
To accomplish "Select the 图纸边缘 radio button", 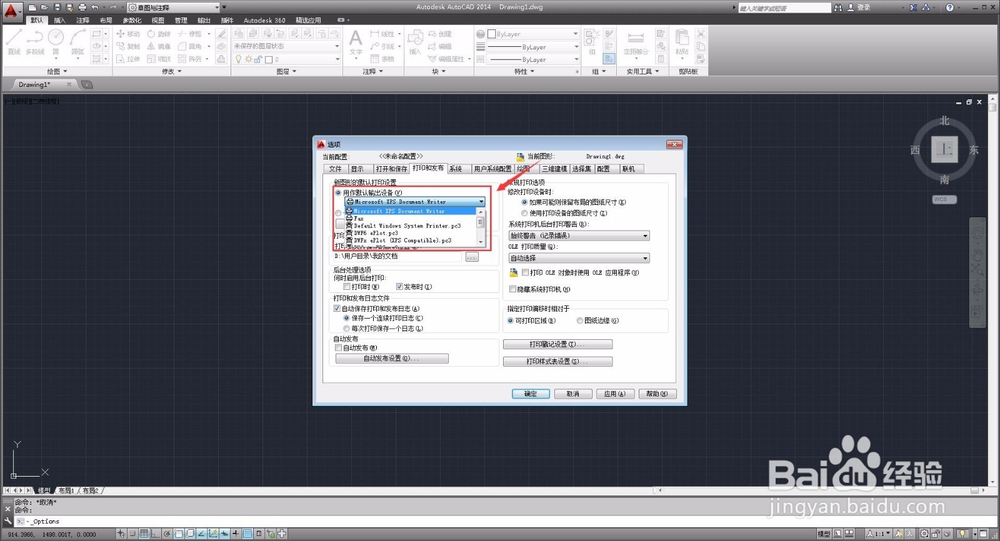I will coord(580,320).
